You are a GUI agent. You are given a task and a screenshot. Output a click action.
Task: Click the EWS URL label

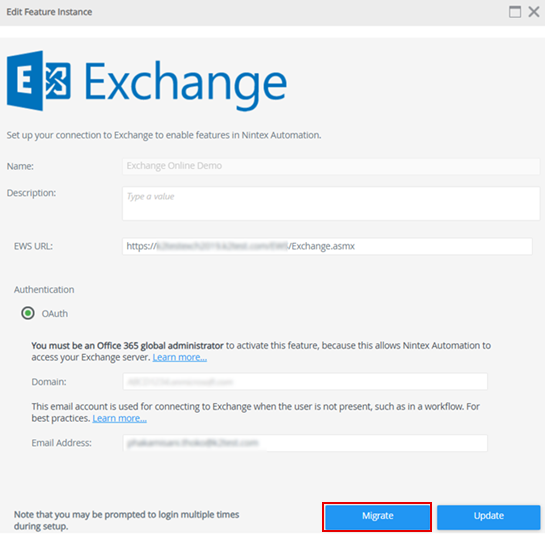[x=33, y=246]
